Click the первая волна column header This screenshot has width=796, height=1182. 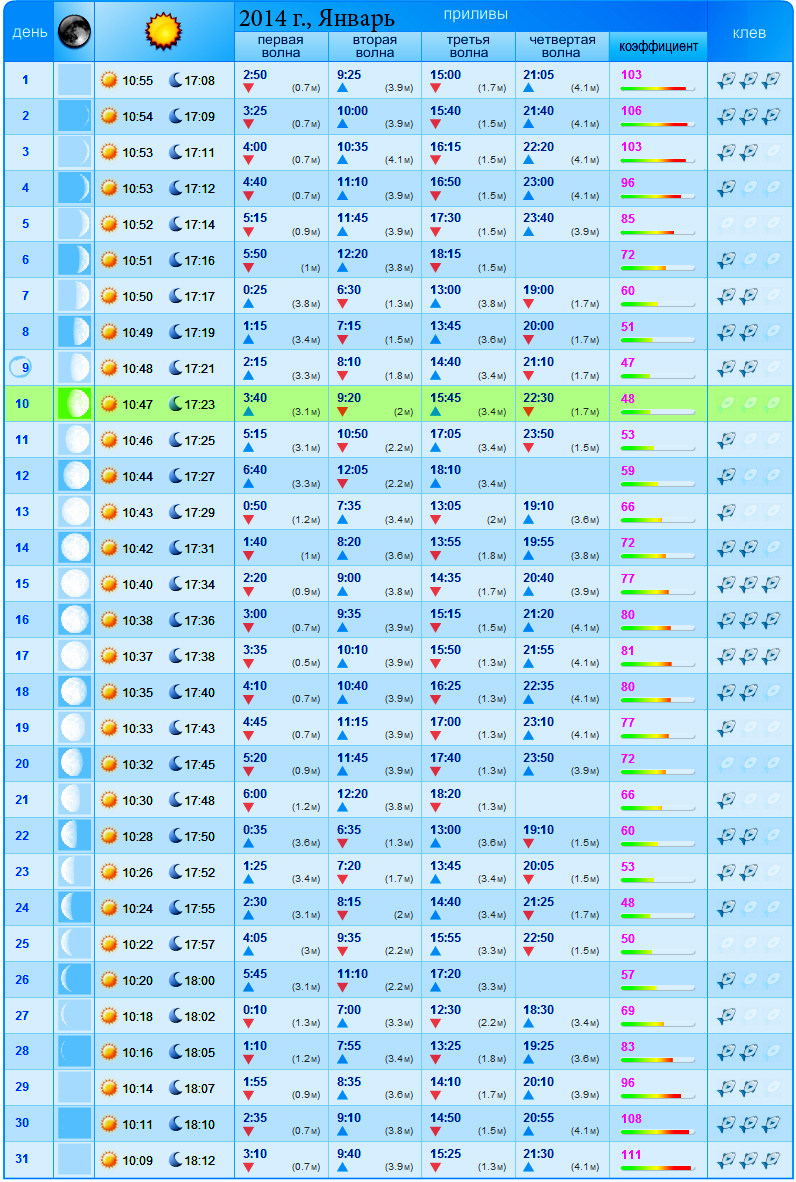coord(280,47)
